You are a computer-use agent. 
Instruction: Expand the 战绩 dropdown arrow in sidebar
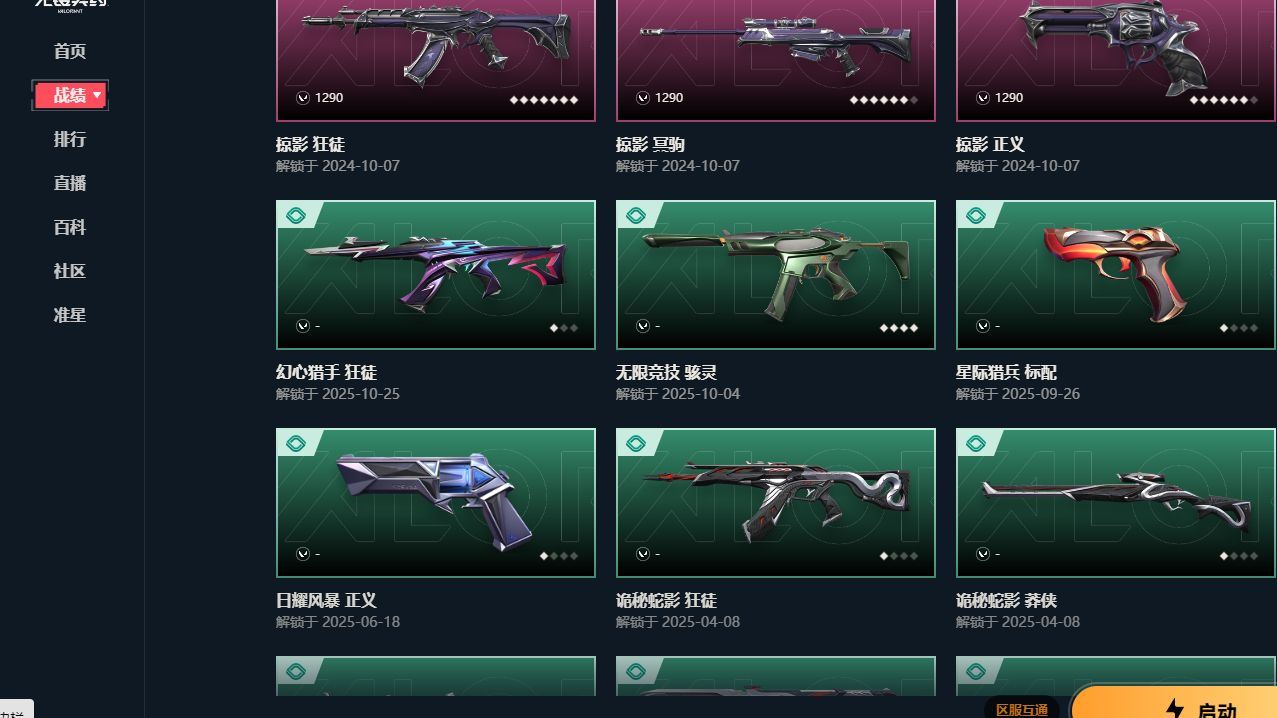tap(97, 95)
